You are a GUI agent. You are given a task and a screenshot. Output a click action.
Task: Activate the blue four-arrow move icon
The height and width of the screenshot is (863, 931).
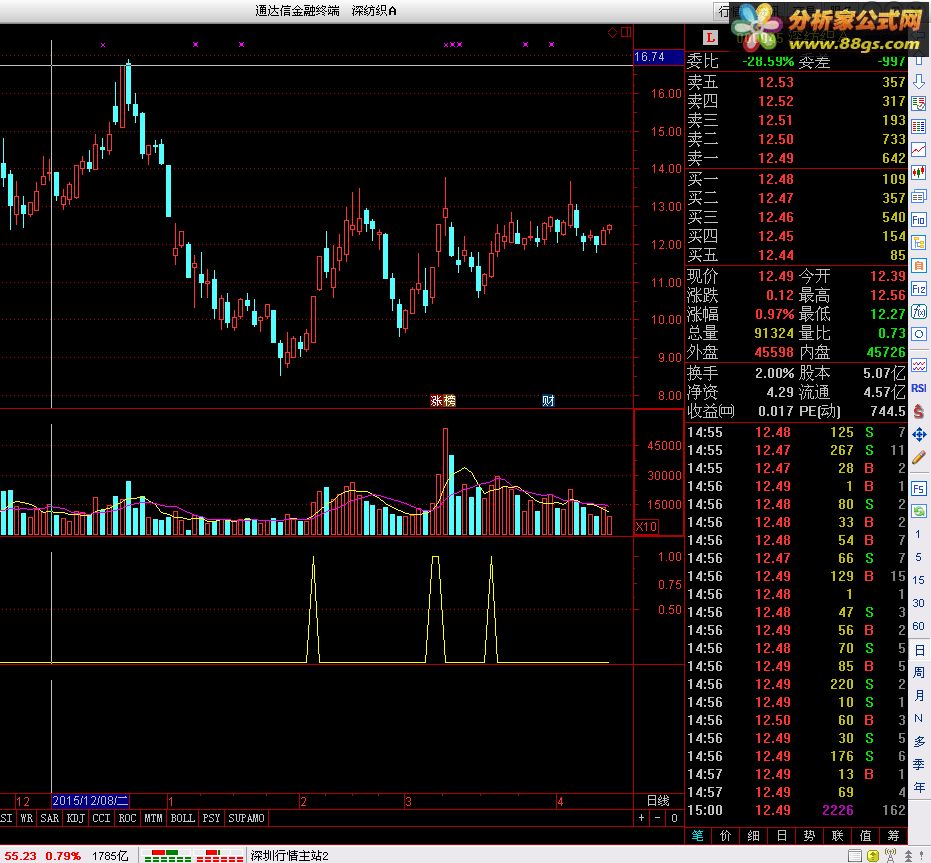(919, 434)
